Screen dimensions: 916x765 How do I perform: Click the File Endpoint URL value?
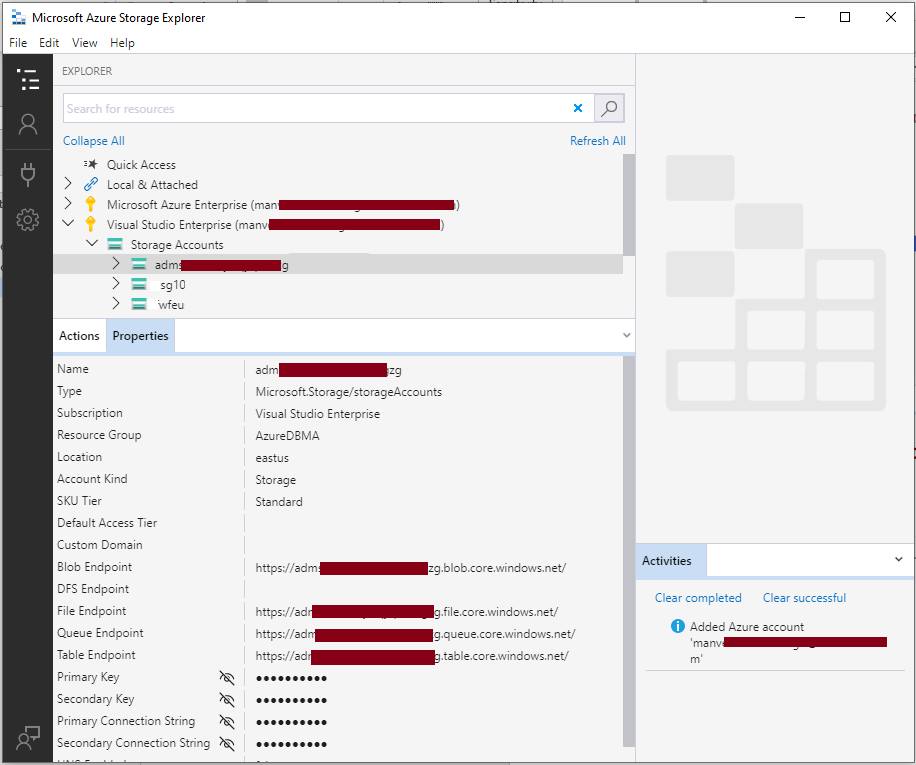pyautogui.click(x=407, y=611)
